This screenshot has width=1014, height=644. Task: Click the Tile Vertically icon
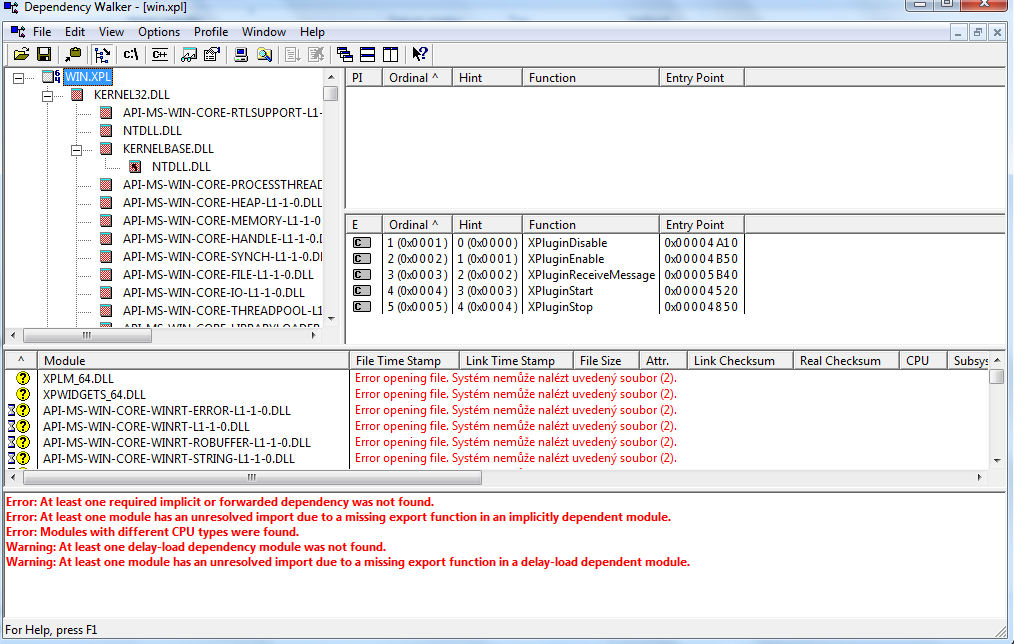(391, 54)
